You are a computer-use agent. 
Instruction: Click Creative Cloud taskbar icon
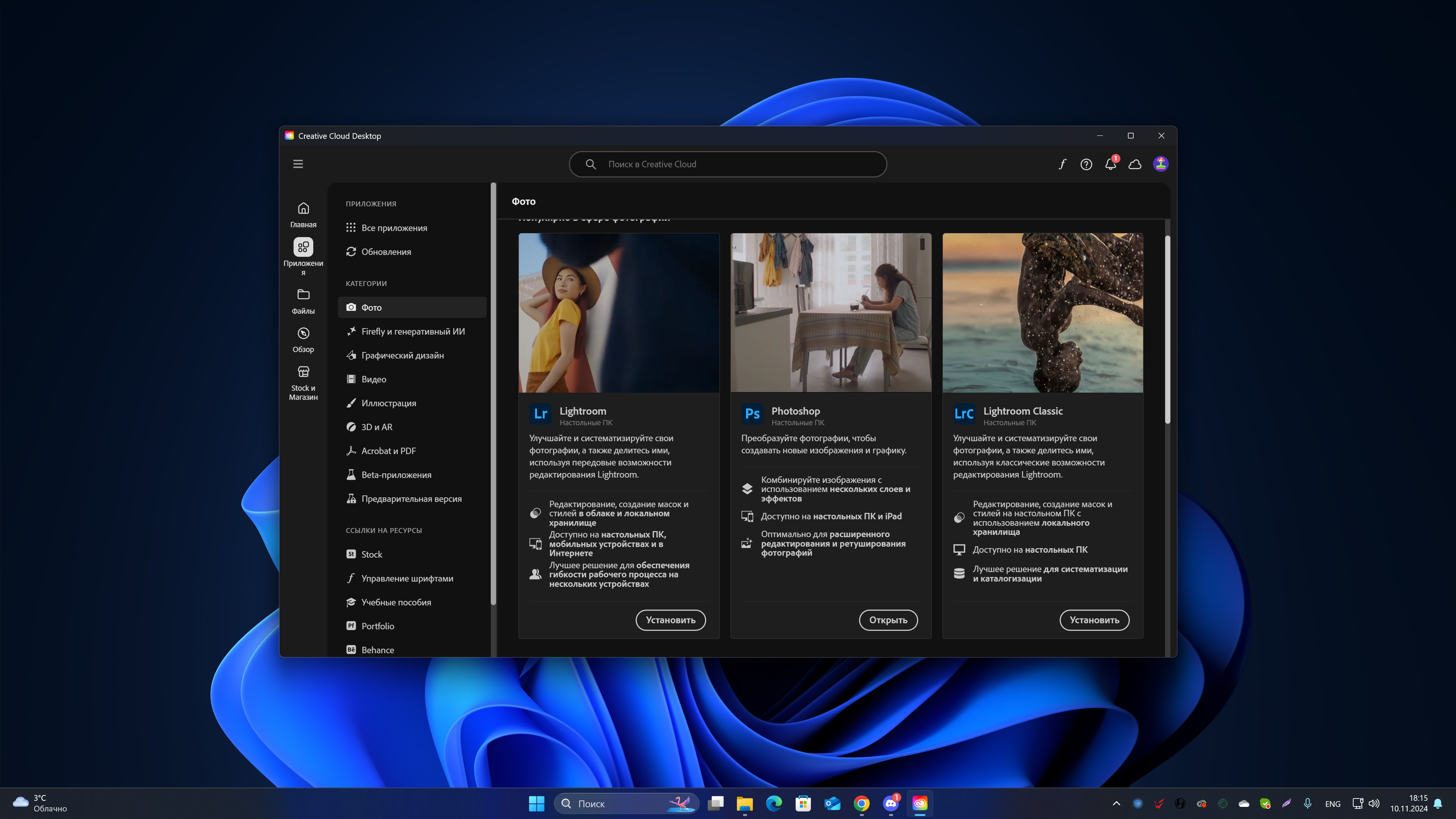click(x=920, y=803)
